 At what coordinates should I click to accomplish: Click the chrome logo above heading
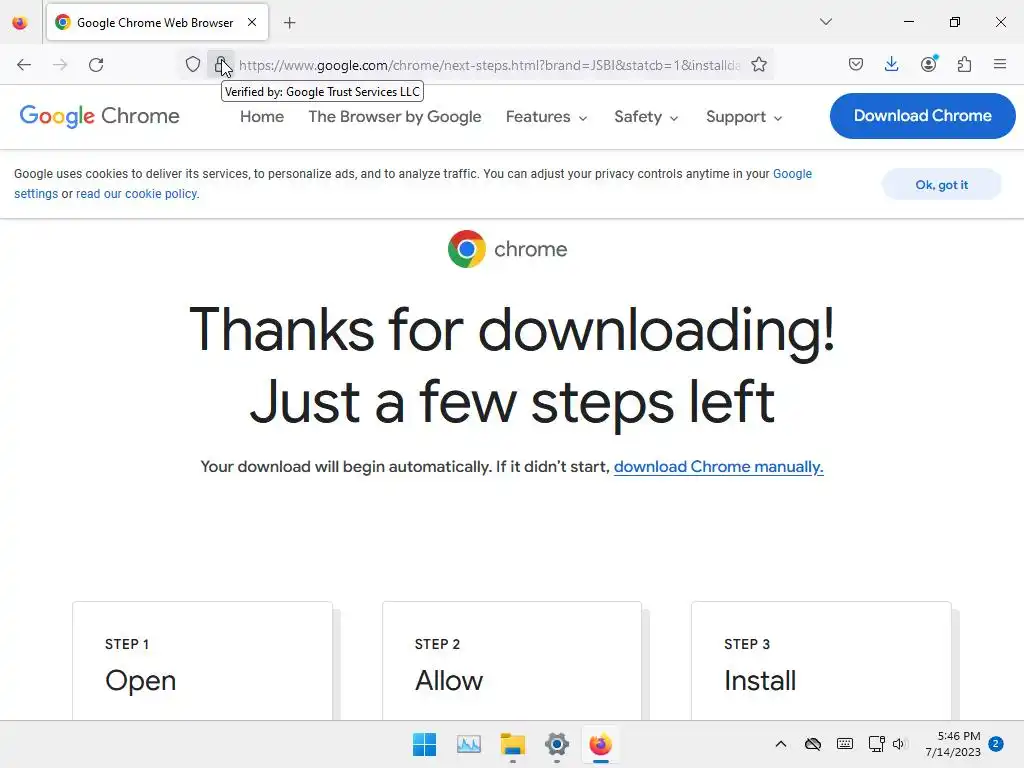(x=507, y=249)
